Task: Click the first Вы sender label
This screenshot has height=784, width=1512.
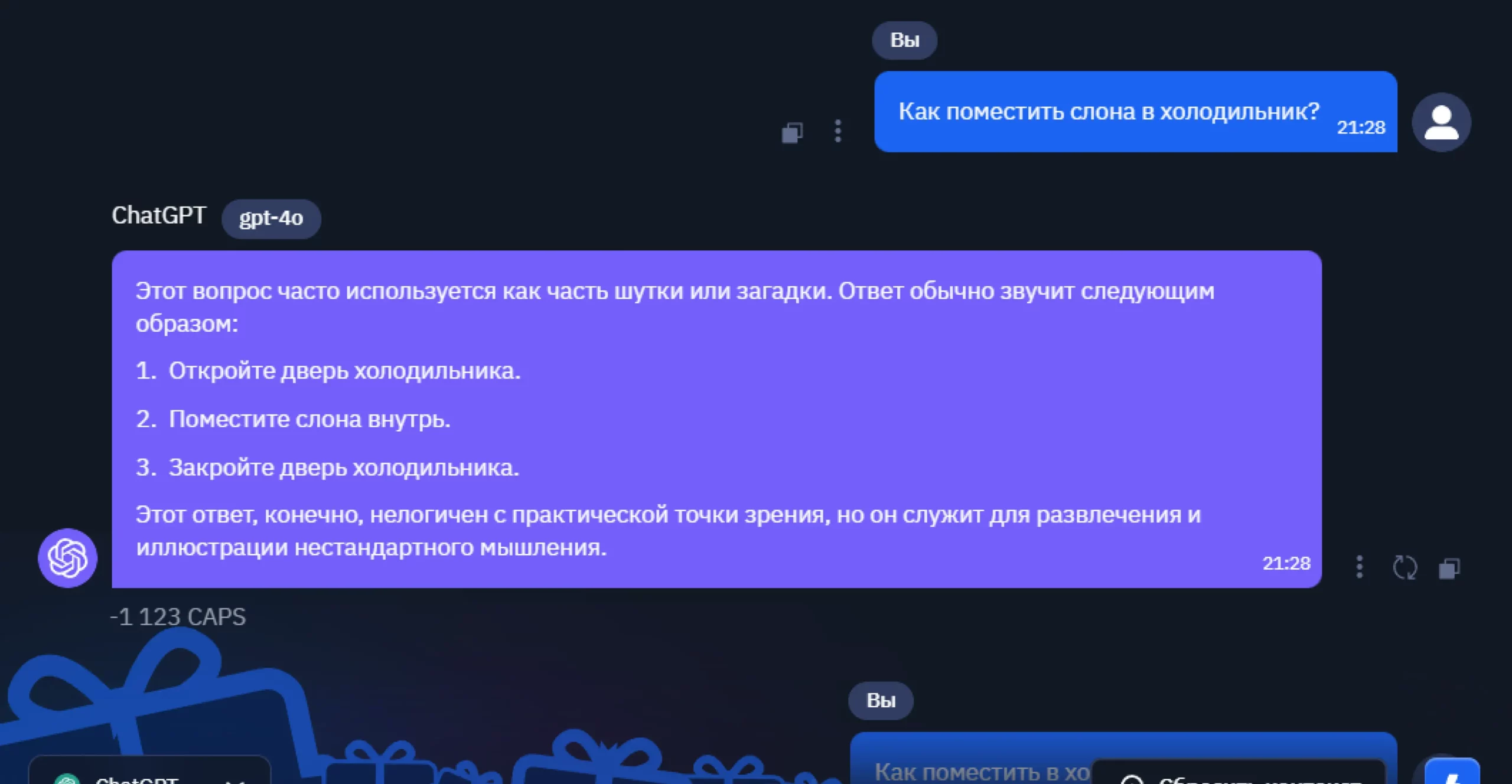Action: pos(904,40)
